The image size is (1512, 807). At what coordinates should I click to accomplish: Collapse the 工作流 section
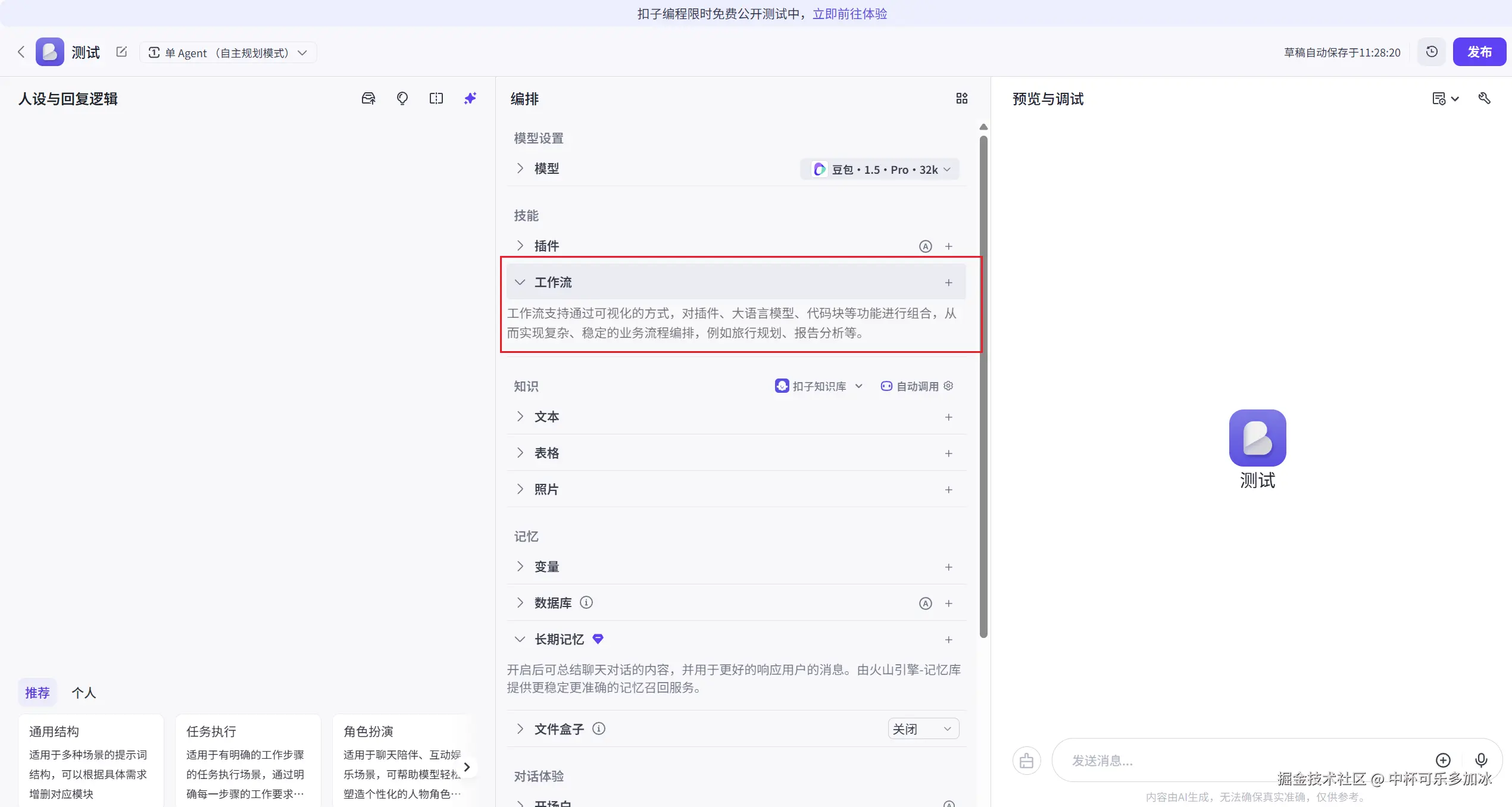520,282
